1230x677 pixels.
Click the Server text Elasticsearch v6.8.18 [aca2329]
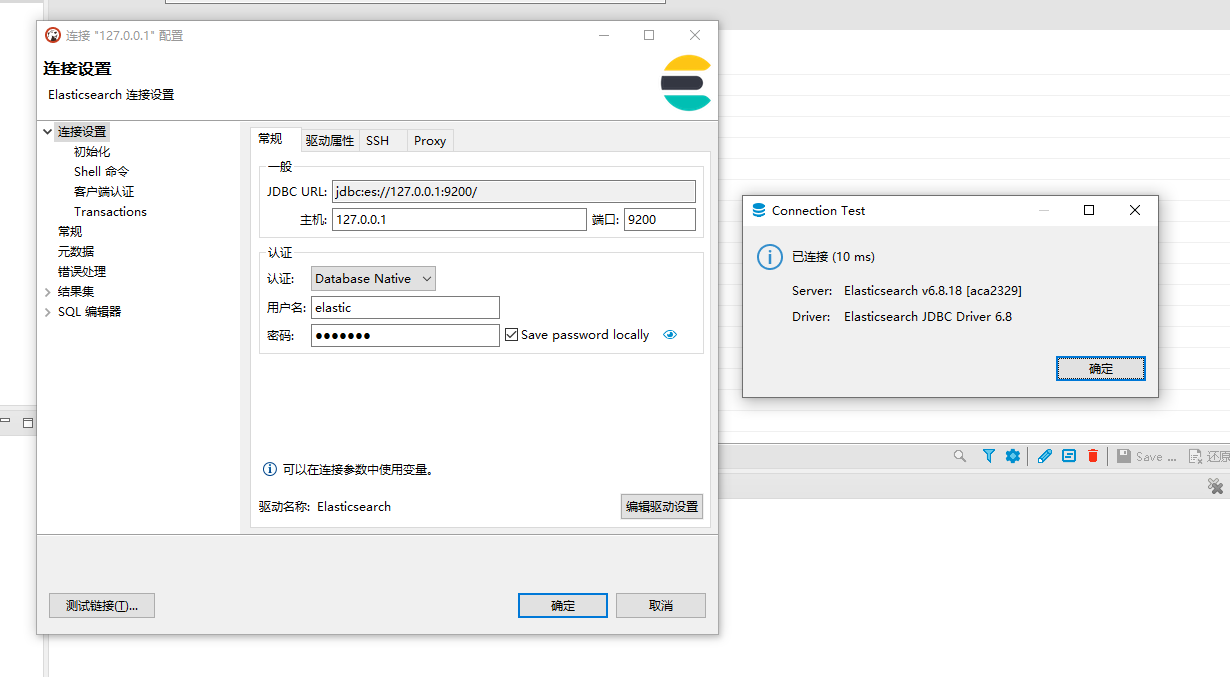click(x=933, y=291)
